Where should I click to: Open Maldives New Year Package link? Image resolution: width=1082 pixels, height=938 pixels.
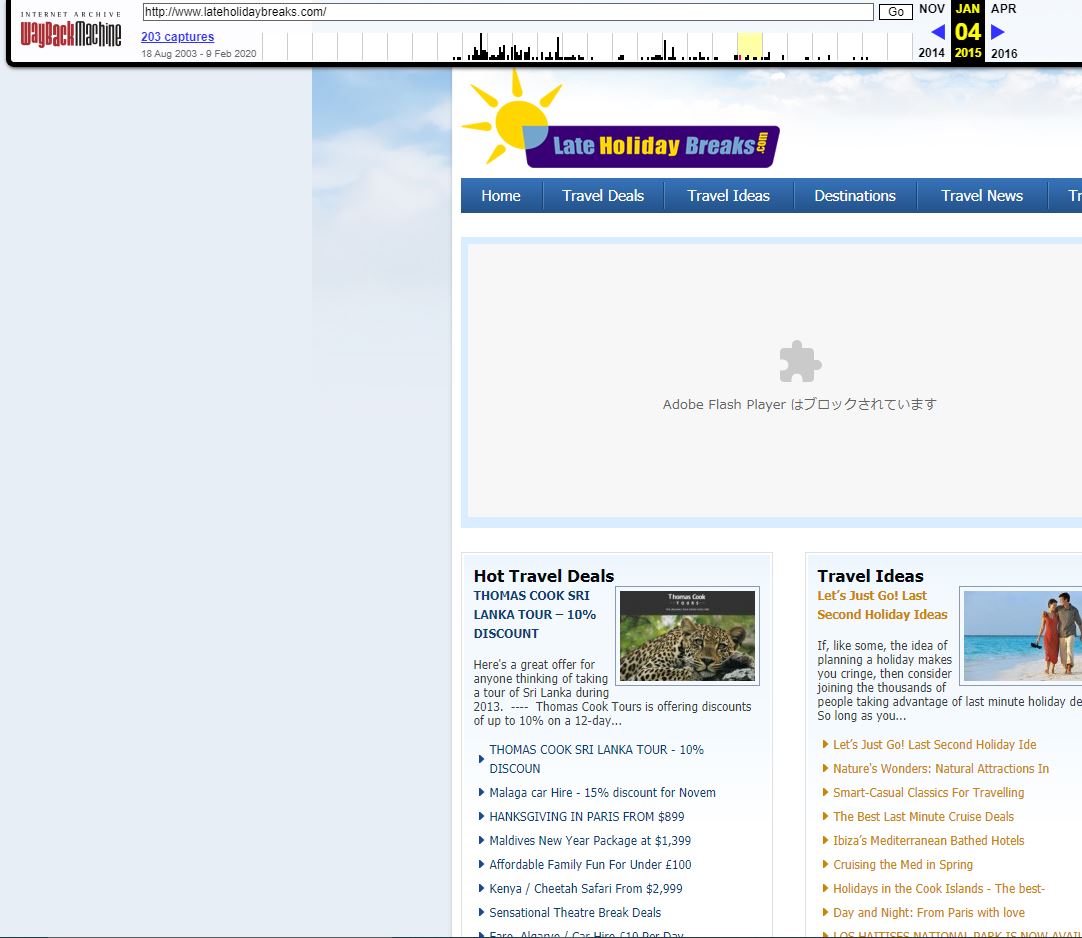click(590, 841)
